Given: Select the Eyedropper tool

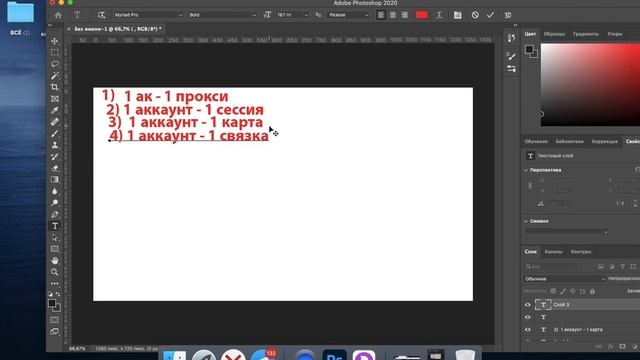Looking at the screenshot, I should 54,110.
